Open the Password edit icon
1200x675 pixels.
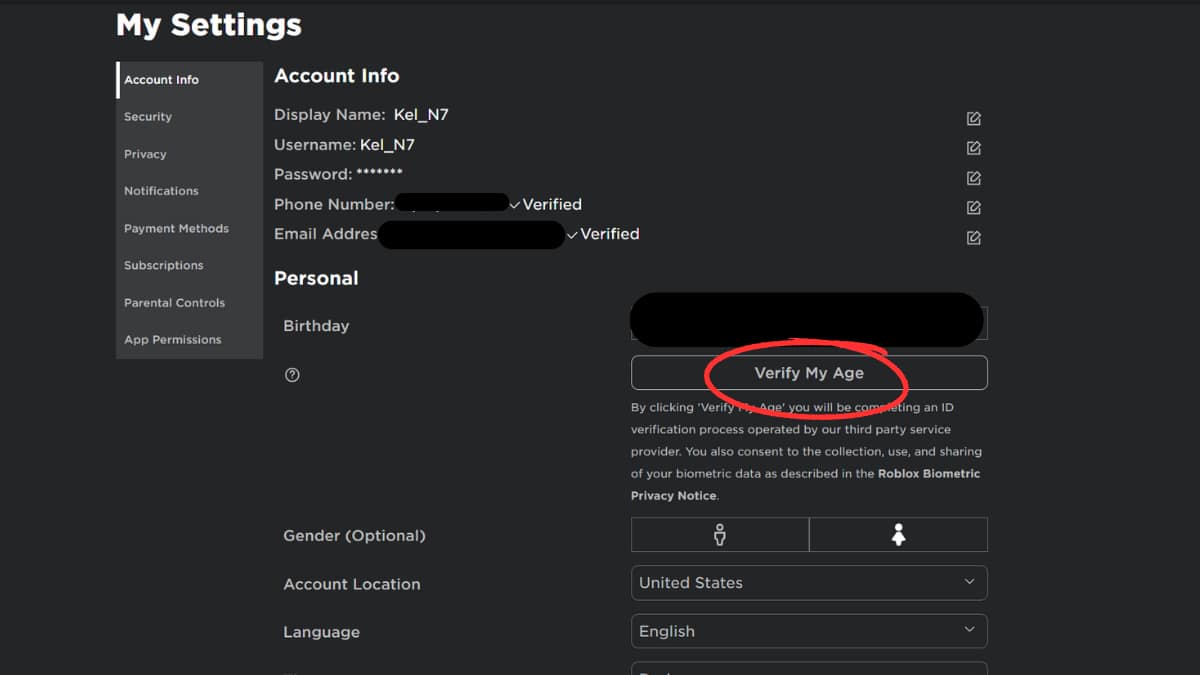pos(973,178)
